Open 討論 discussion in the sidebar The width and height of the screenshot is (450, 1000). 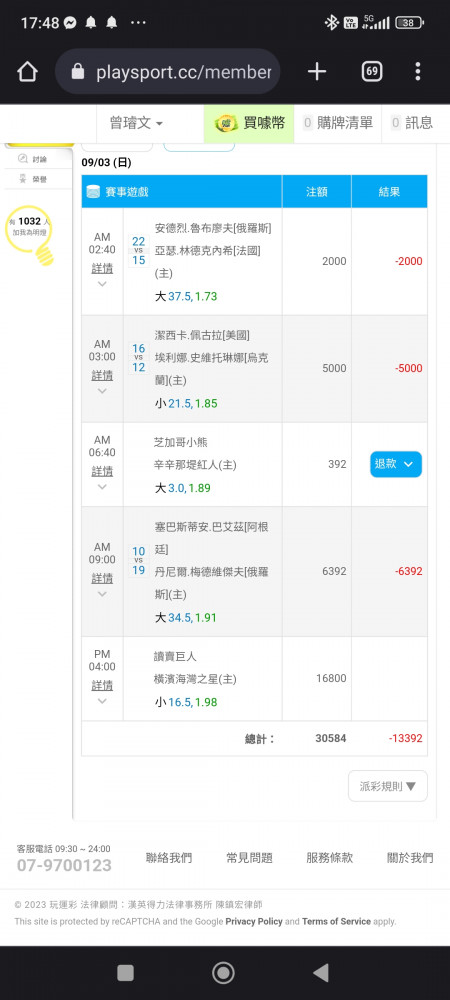click(38, 159)
